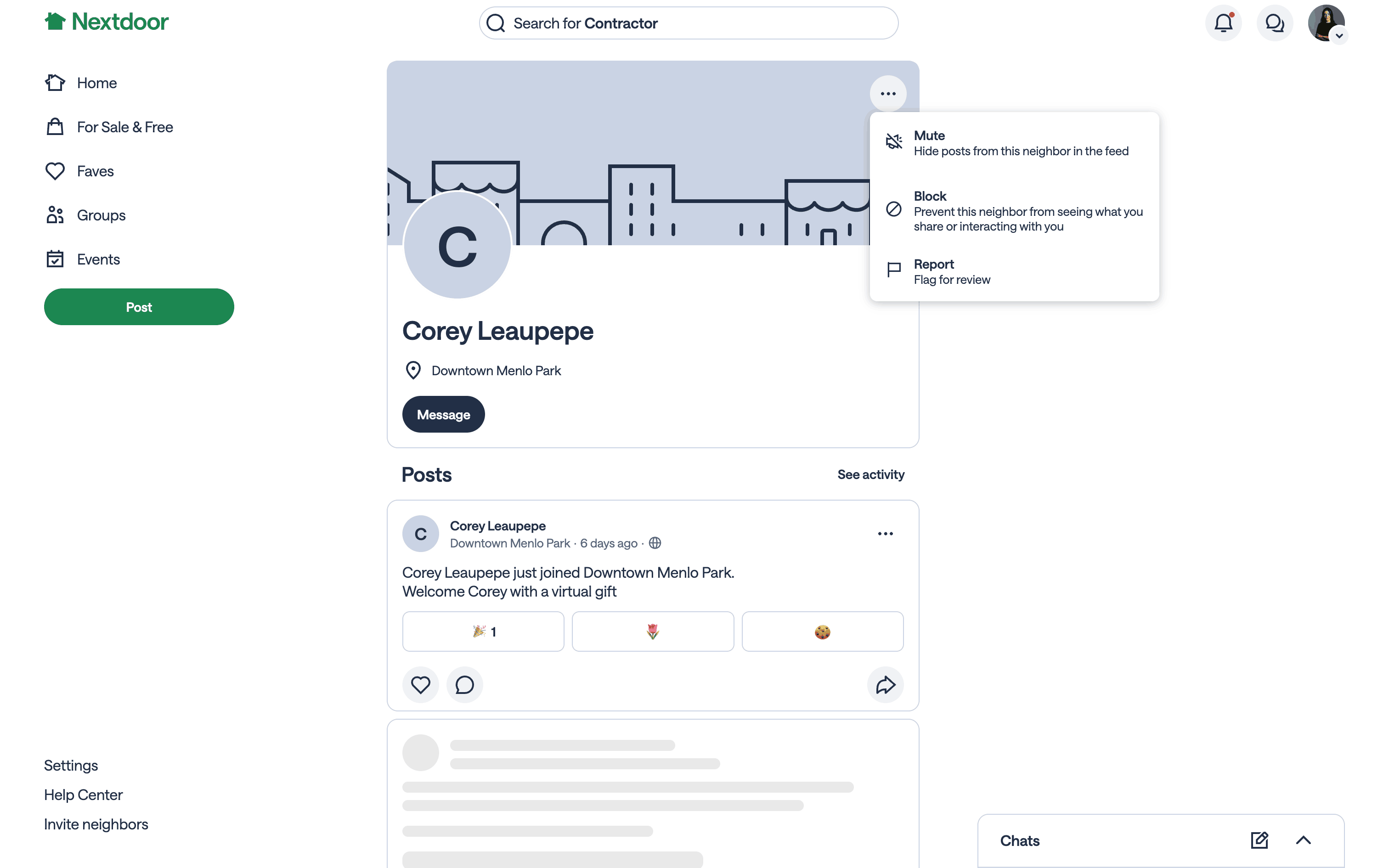This screenshot has height=868, width=1389.
Task: Send the party popper welcome gift
Action: [x=483, y=631]
